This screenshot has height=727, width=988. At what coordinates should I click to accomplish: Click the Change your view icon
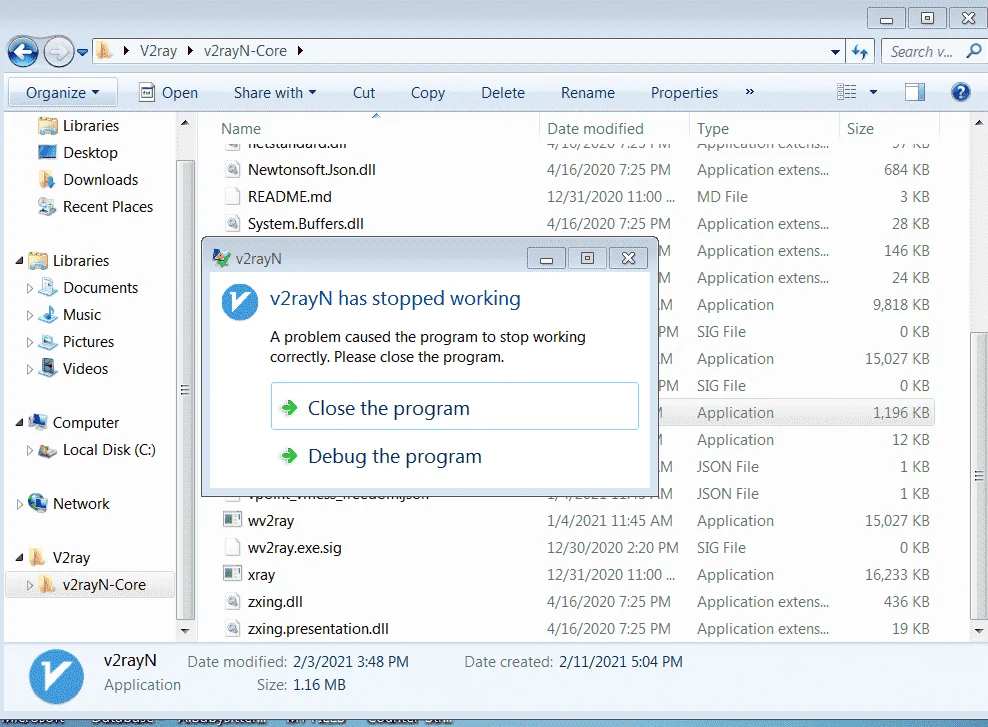click(846, 92)
